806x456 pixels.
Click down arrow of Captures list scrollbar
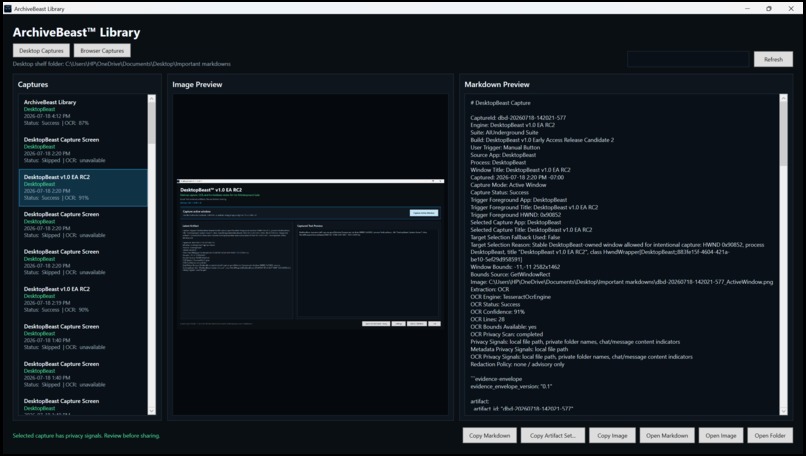(x=152, y=411)
